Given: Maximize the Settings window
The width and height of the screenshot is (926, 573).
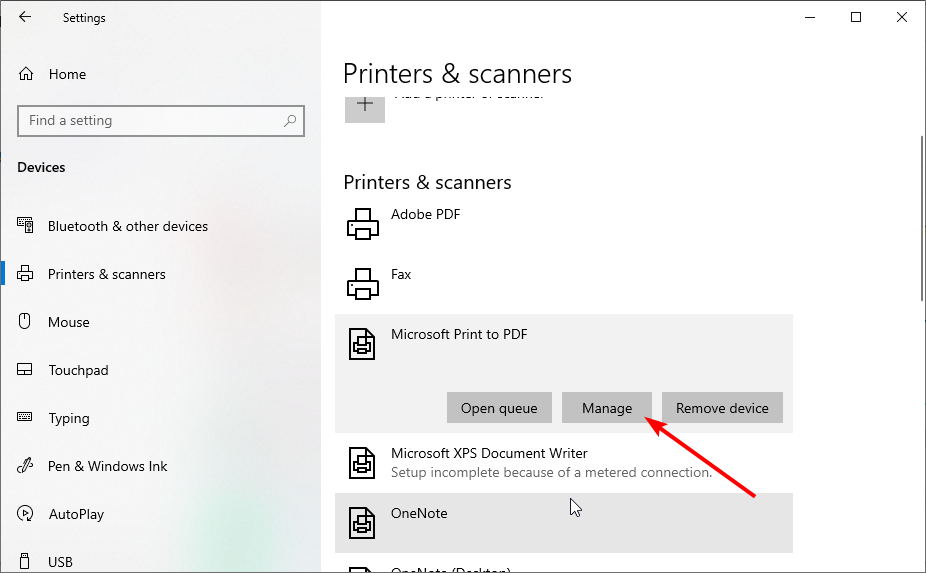Looking at the screenshot, I should (x=856, y=17).
